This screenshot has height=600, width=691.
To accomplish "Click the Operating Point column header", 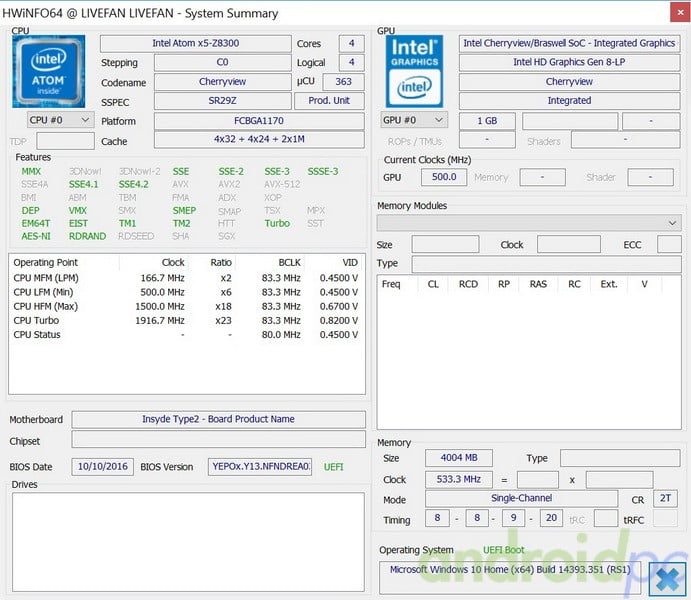I will tap(64, 263).
